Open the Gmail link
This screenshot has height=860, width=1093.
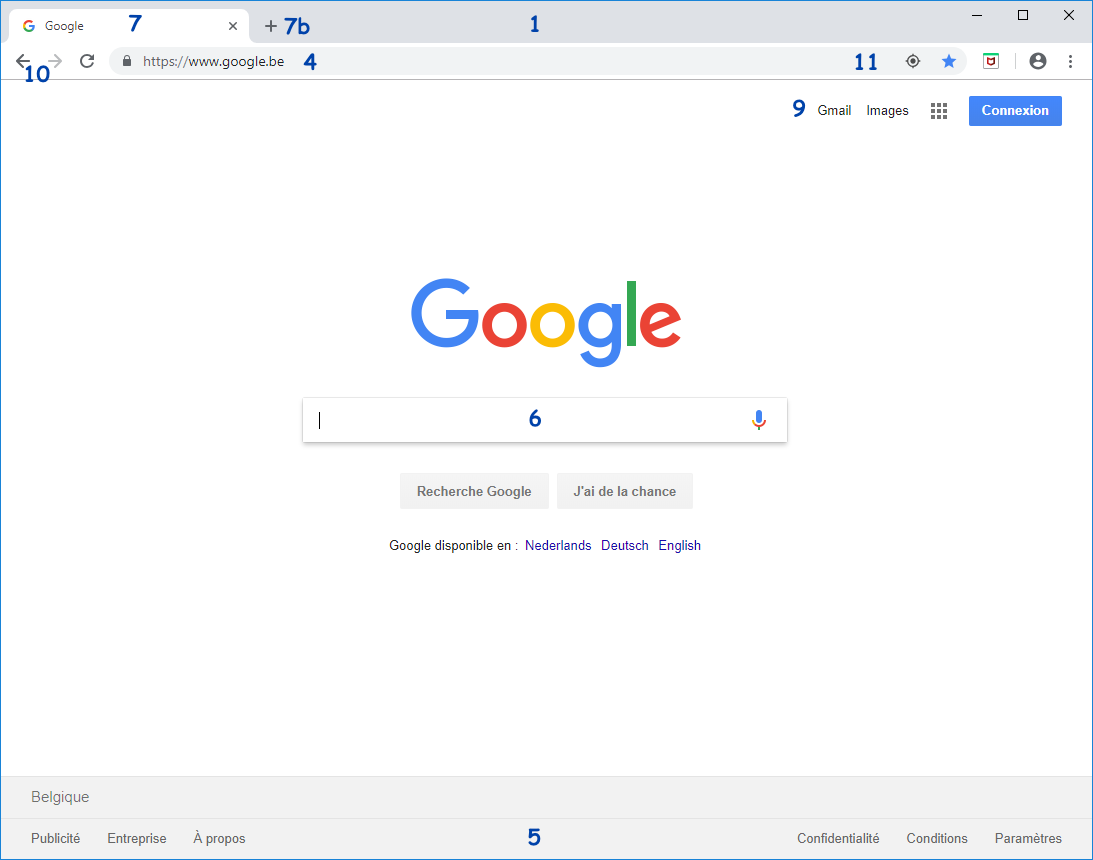(x=834, y=111)
